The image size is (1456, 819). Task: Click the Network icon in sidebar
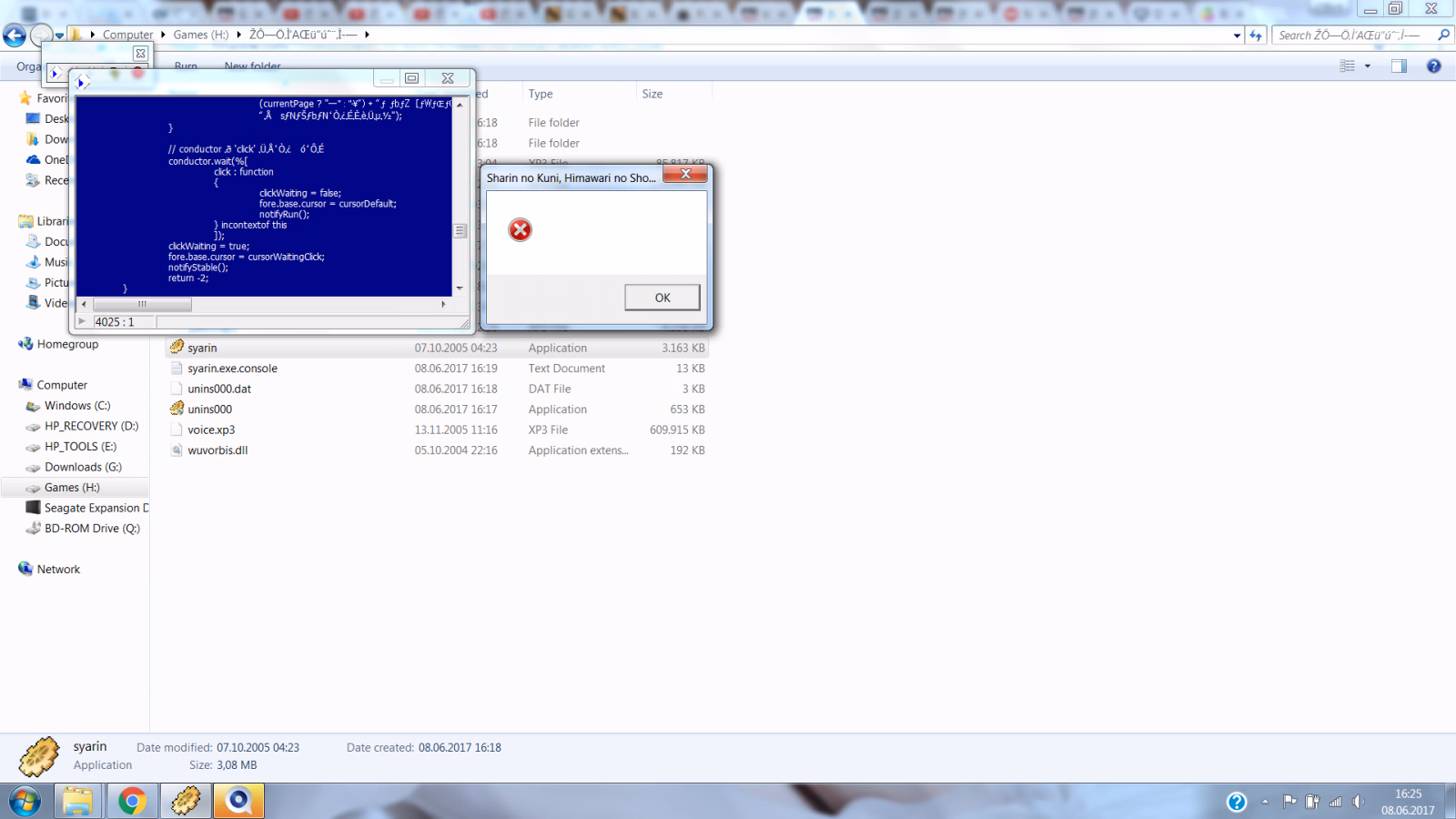click(x=25, y=569)
